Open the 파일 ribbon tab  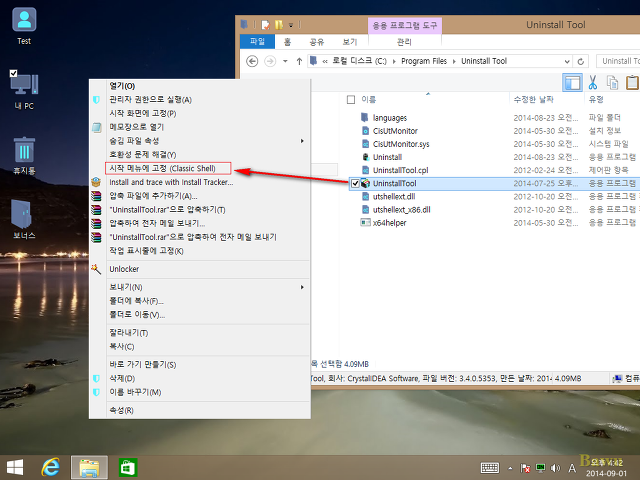(x=257, y=42)
